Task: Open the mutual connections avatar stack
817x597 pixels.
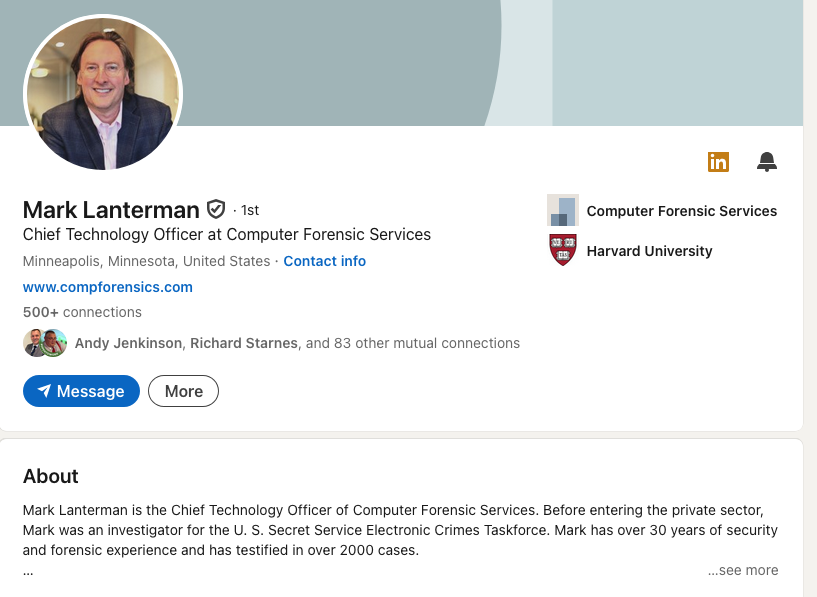Action: click(x=45, y=342)
